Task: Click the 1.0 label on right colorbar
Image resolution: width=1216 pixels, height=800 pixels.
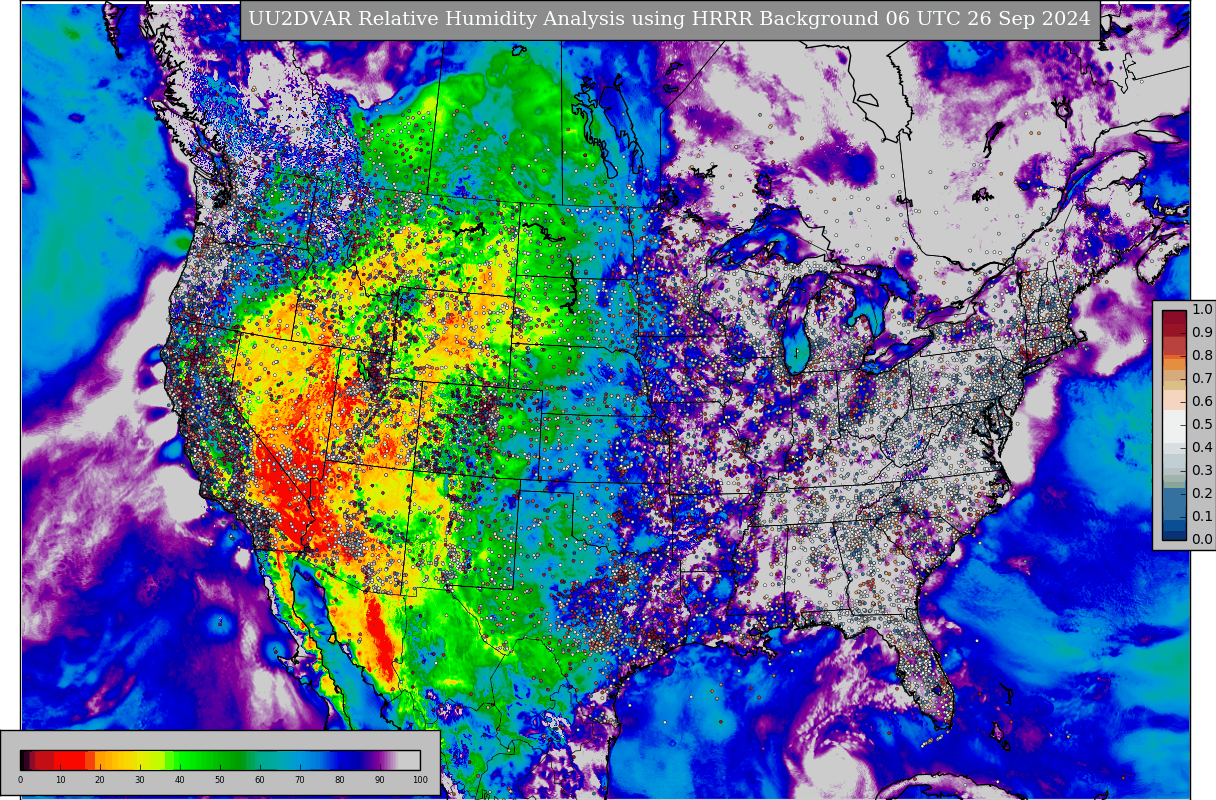Action: pos(1202,309)
